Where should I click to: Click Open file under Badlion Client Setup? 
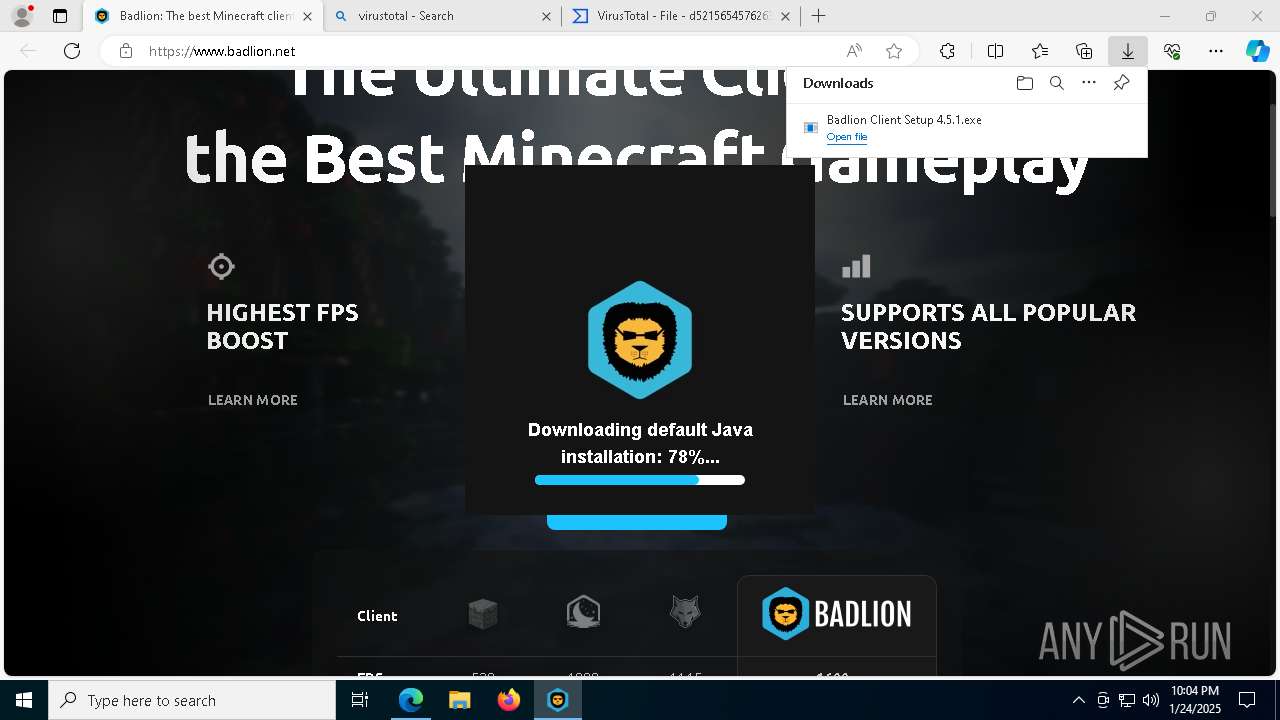(x=847, y=137)
